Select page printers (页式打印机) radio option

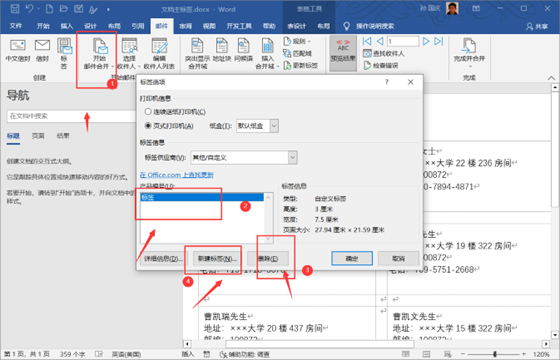(148, 126)
